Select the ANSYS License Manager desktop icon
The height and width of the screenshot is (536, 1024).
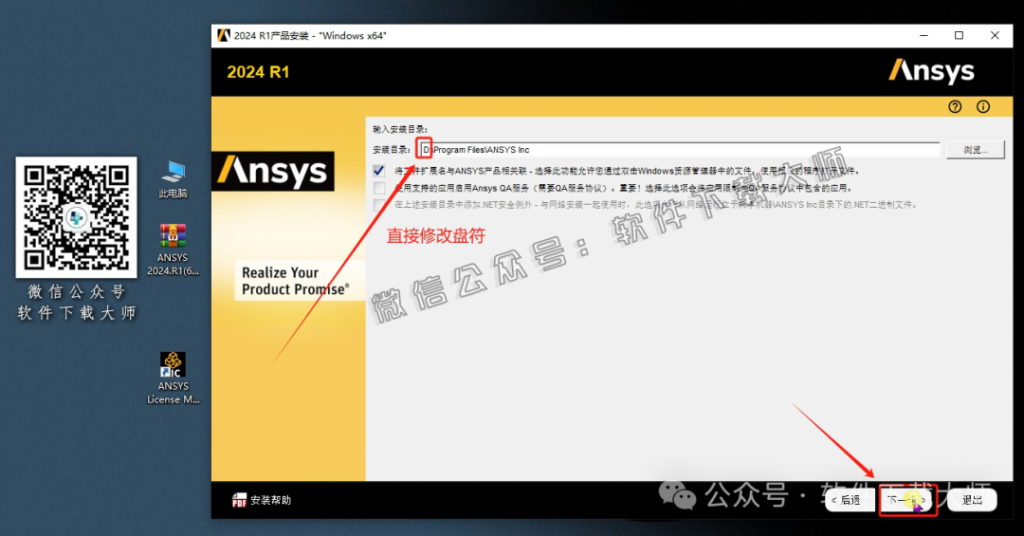pyautogui.click(x=172, y=379)
